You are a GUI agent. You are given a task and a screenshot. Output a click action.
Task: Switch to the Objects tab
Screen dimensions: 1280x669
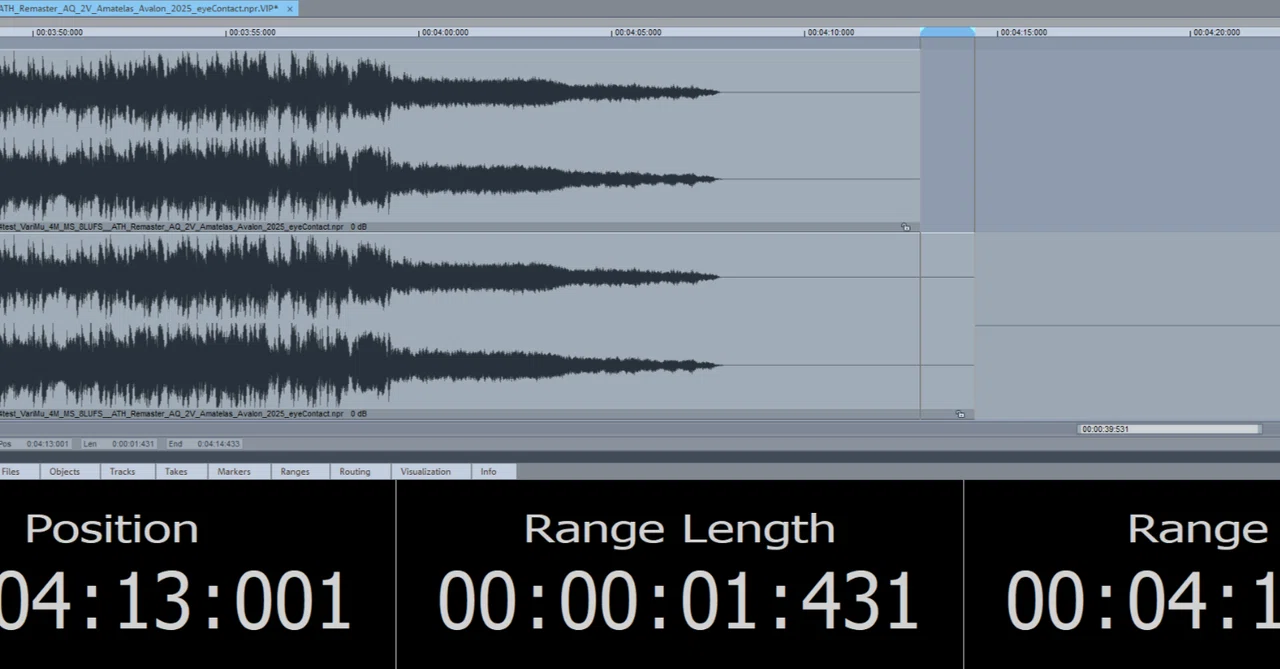pos(65,471)
